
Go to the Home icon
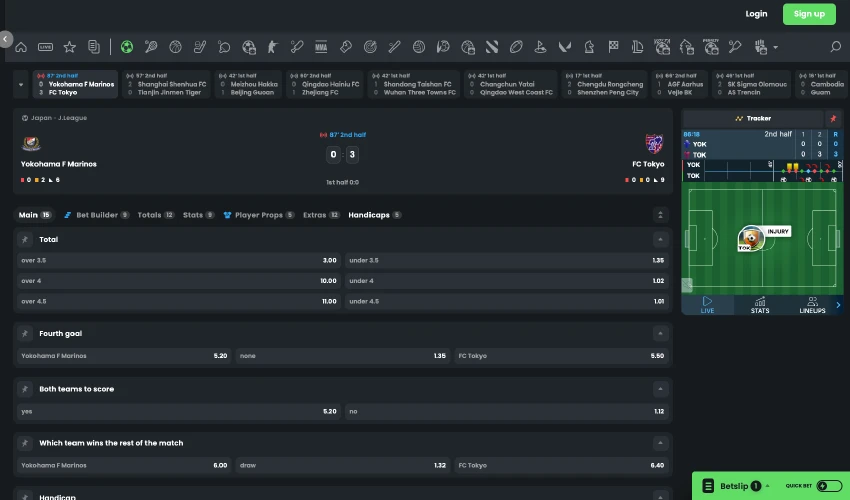click(21, 47)
